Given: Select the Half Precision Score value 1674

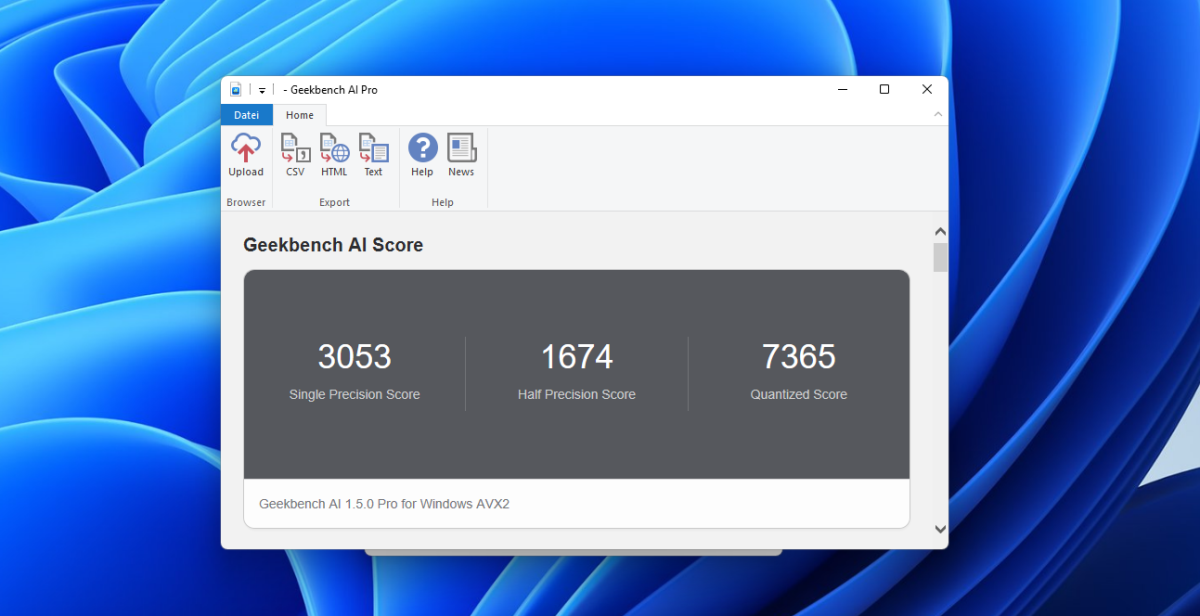Looking at the screenshot, I should coord(577,357).
